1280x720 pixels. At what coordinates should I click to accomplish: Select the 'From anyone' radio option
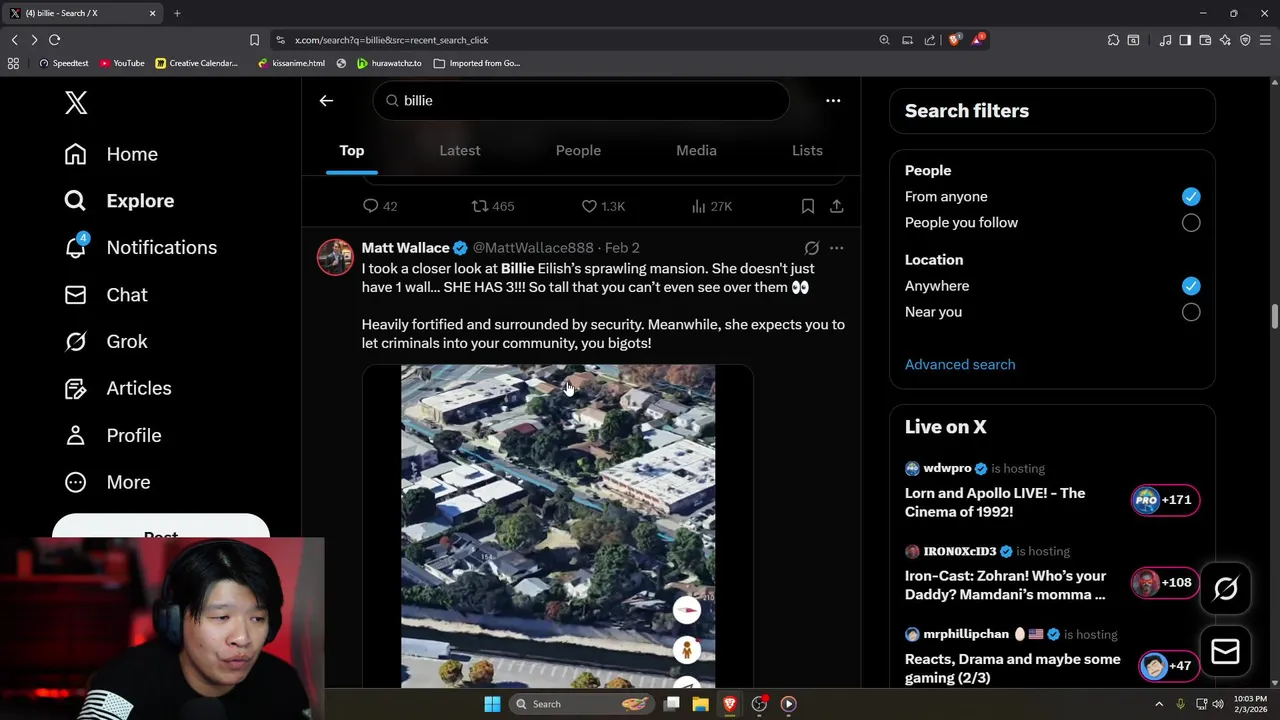pos(1190,197)
